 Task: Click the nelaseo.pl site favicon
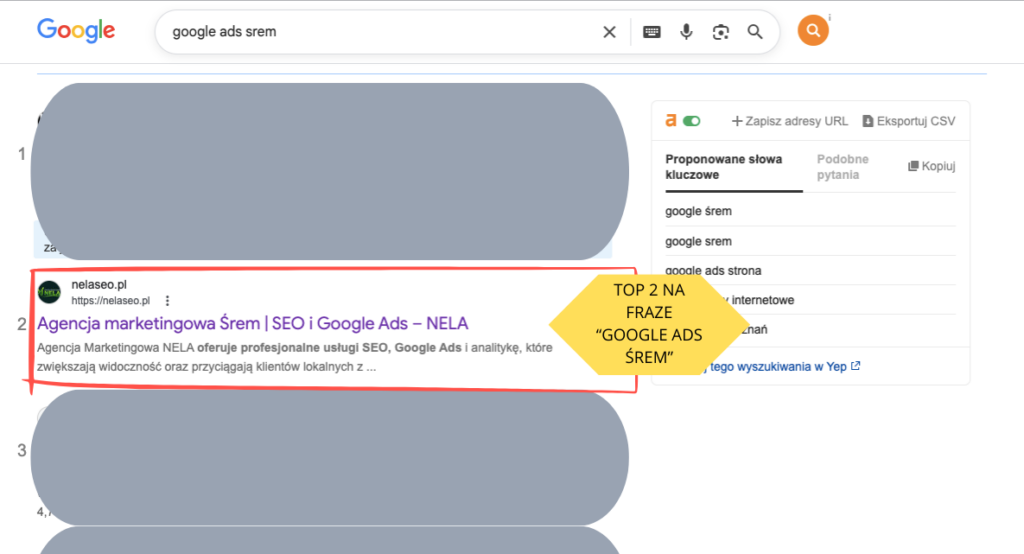(49, 292)
